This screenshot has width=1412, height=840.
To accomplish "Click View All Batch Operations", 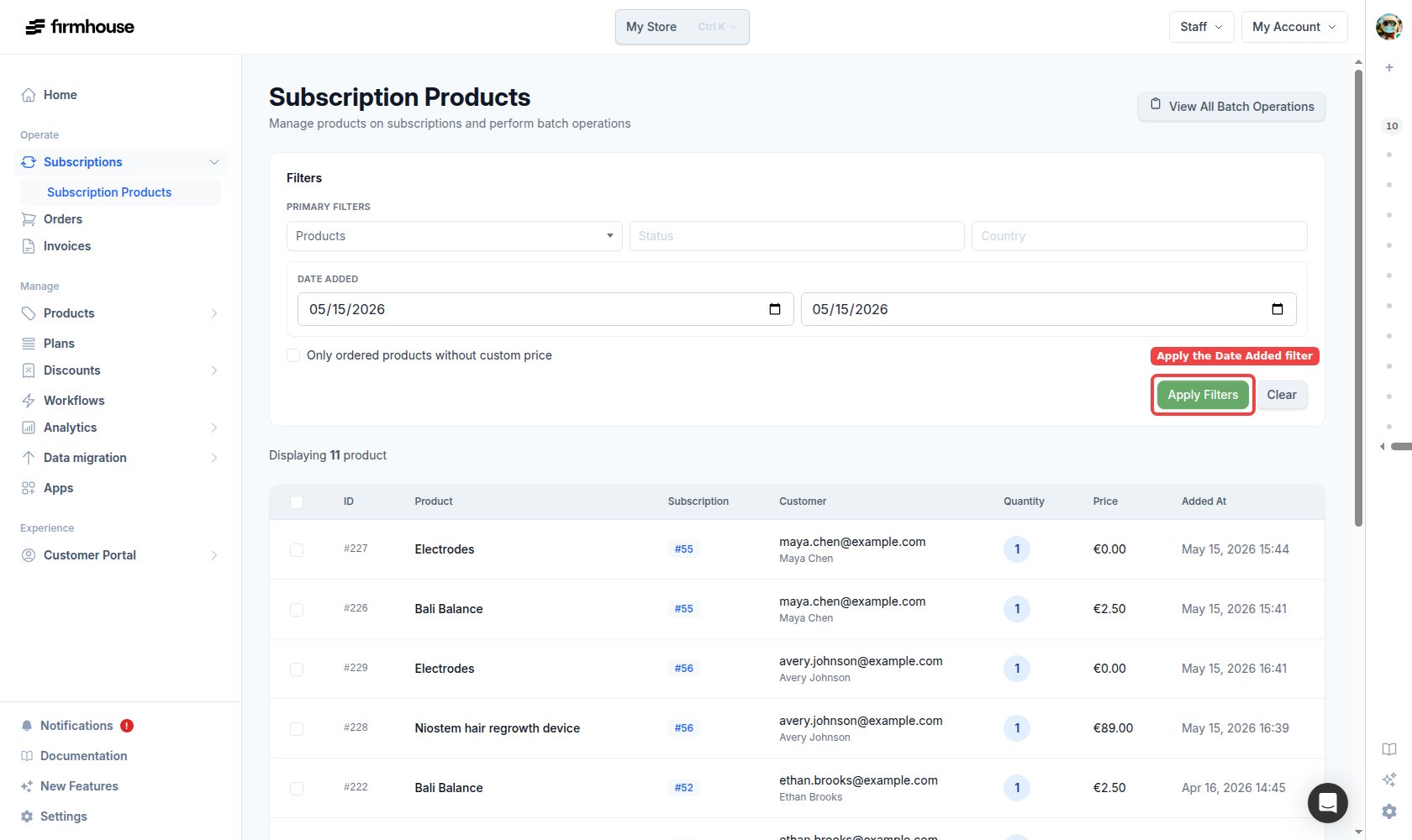I will click(x=1231, y=107).
